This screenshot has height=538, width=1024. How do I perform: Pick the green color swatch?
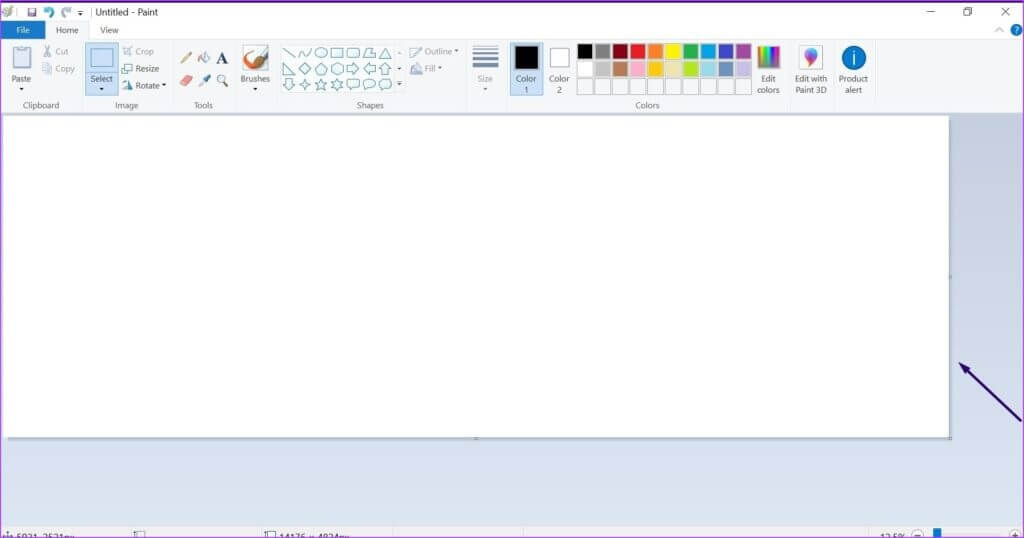[691, 52]
